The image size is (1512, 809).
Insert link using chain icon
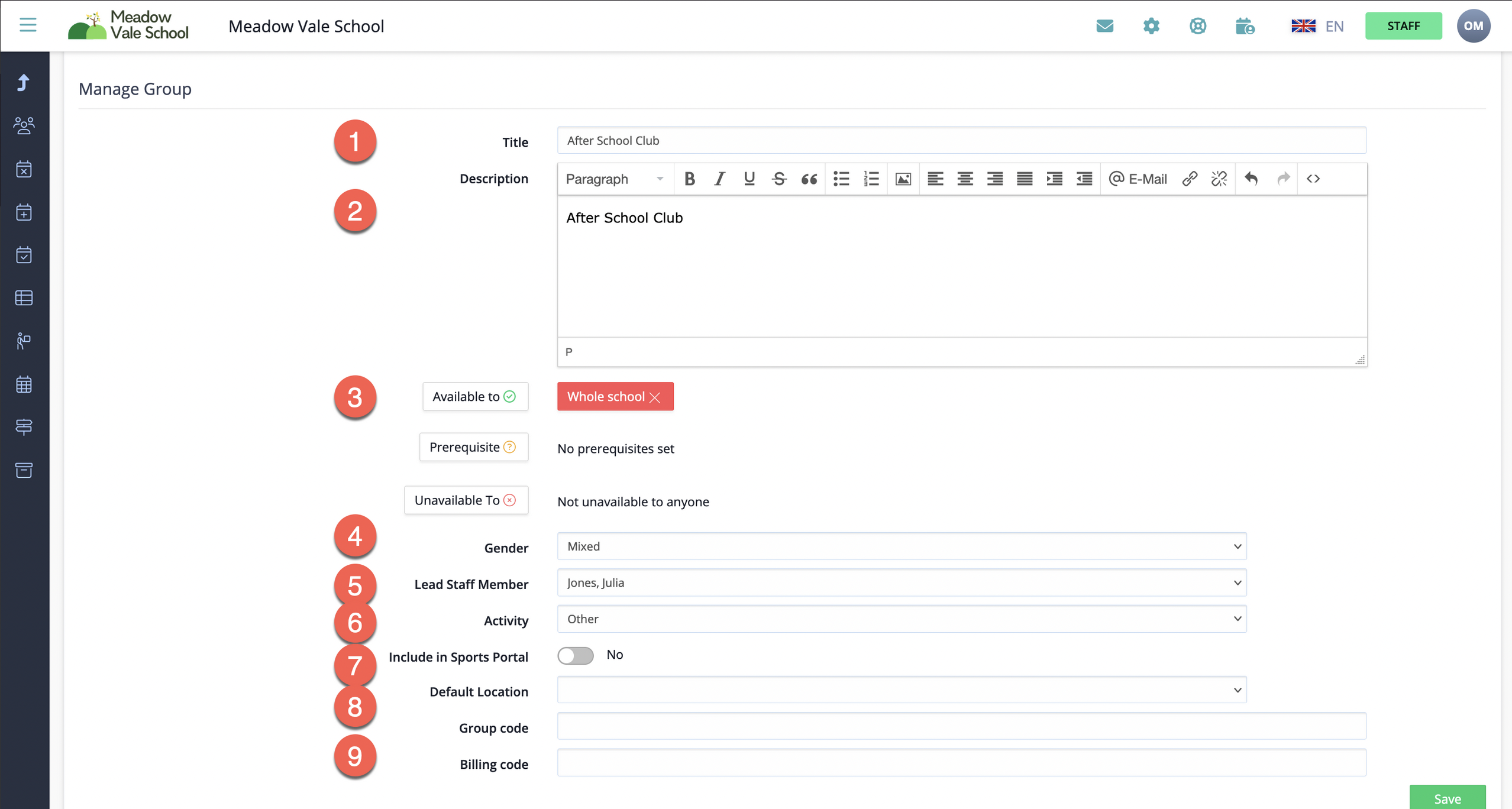pyautogui.click(x=1190, y=179)
